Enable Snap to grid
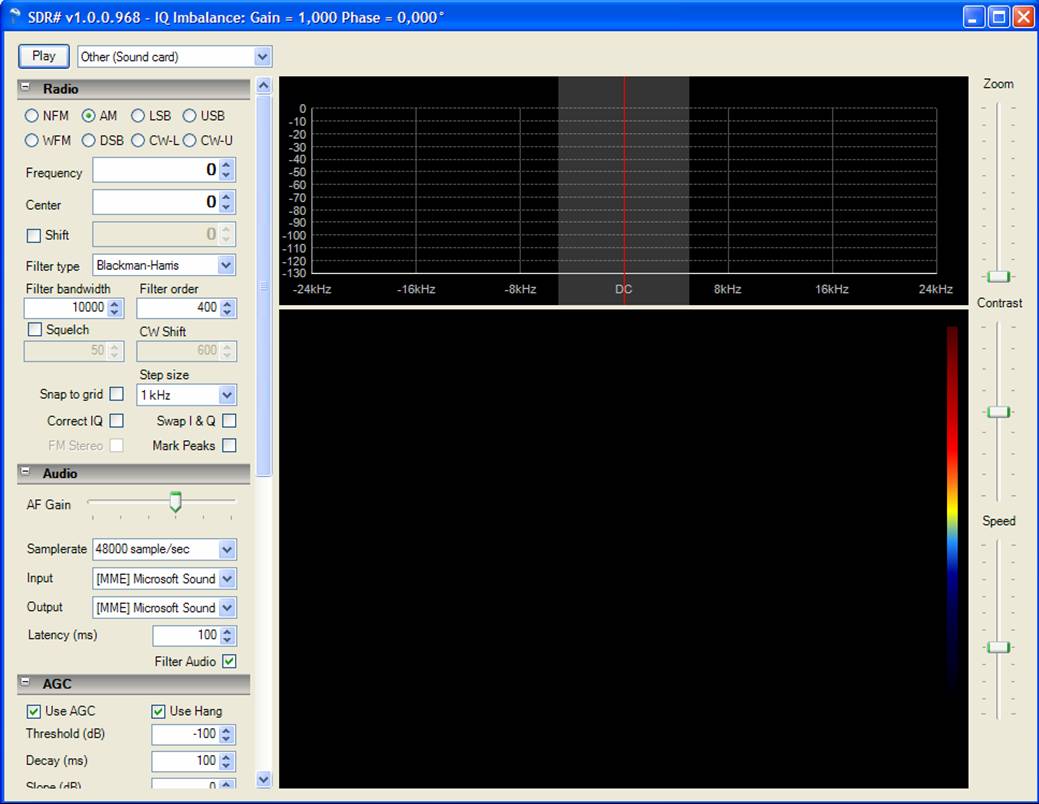This screenshot has width=1039, height=804. 117,394
